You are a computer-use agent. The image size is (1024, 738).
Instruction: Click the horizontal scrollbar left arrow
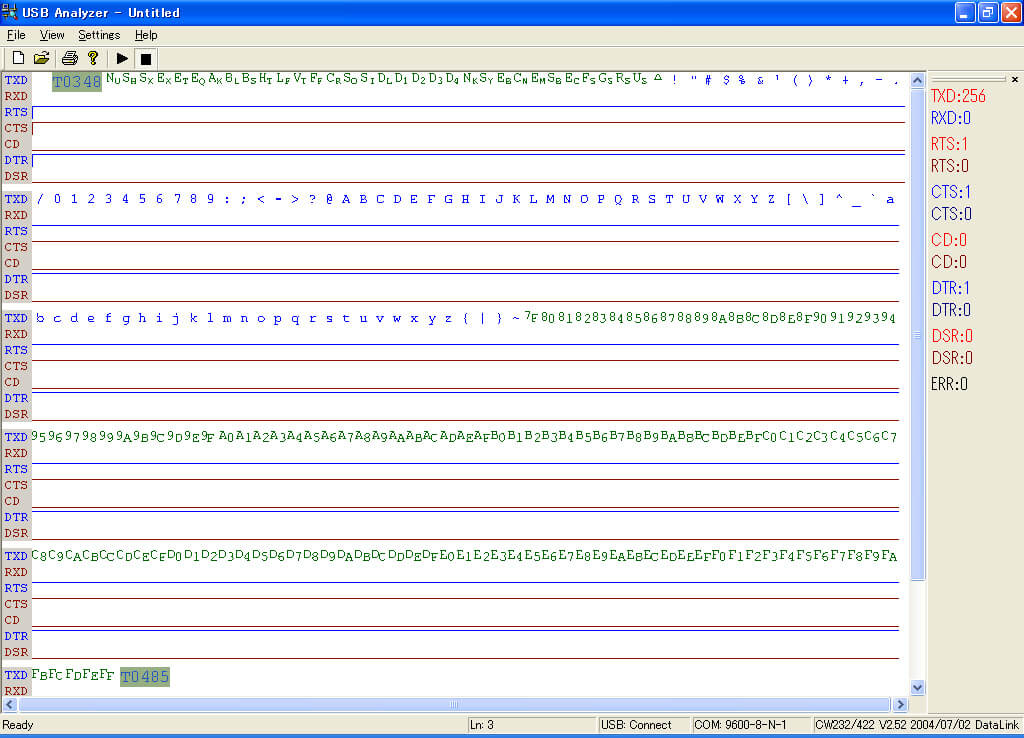[x=10, y=705]
